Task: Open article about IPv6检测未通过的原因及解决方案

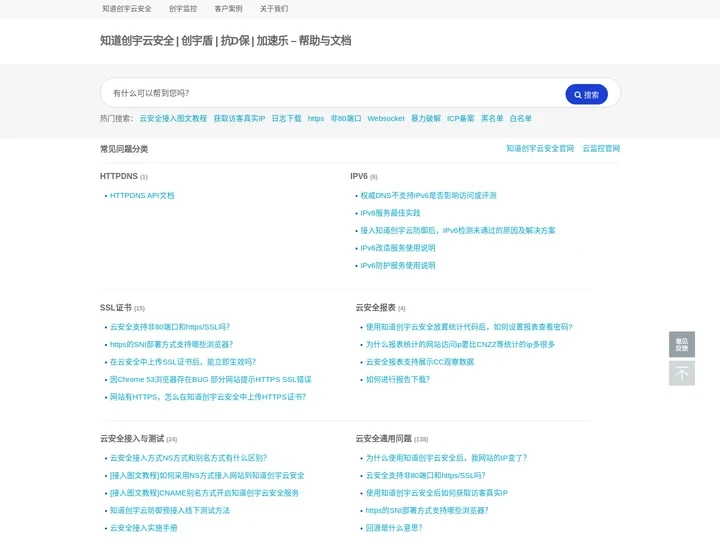Action: click(457, 231)
